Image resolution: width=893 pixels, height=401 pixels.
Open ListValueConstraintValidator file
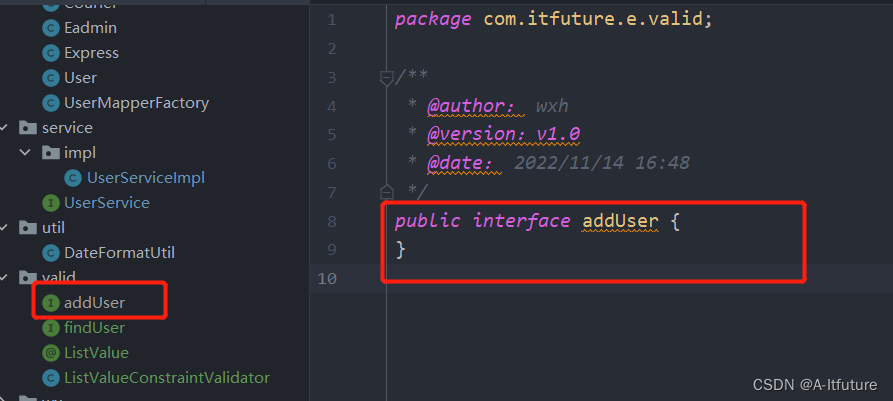tap(166, 378)
